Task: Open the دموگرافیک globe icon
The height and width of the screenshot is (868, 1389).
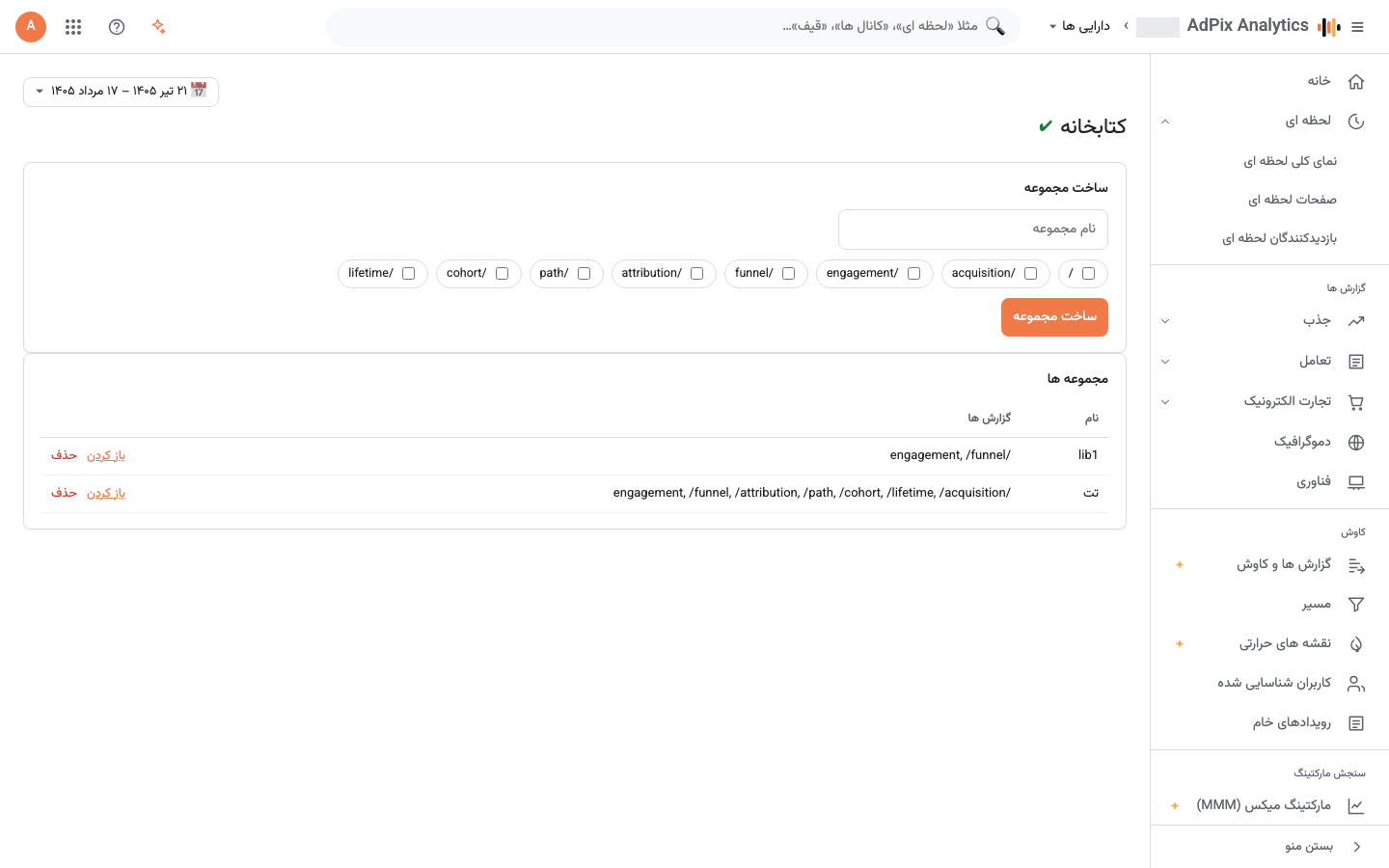Action: click(x=1356, y=443)
